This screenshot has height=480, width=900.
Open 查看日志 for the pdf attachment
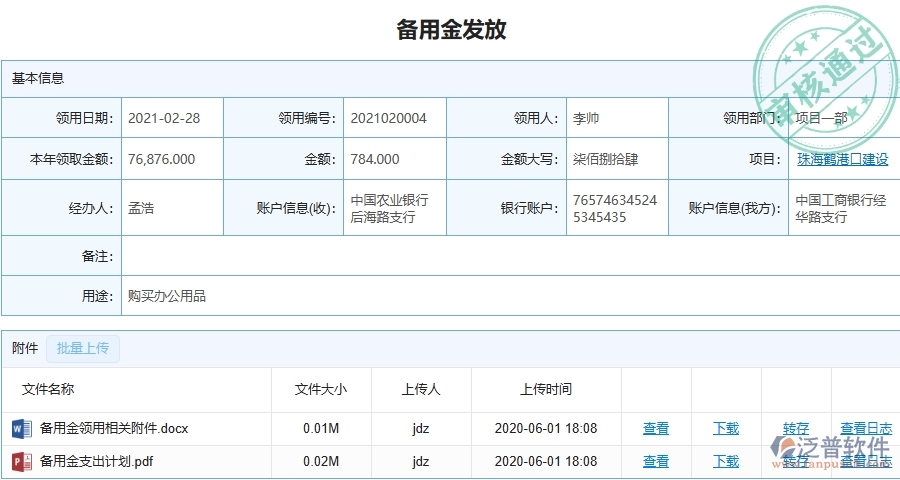click(866, 462)
